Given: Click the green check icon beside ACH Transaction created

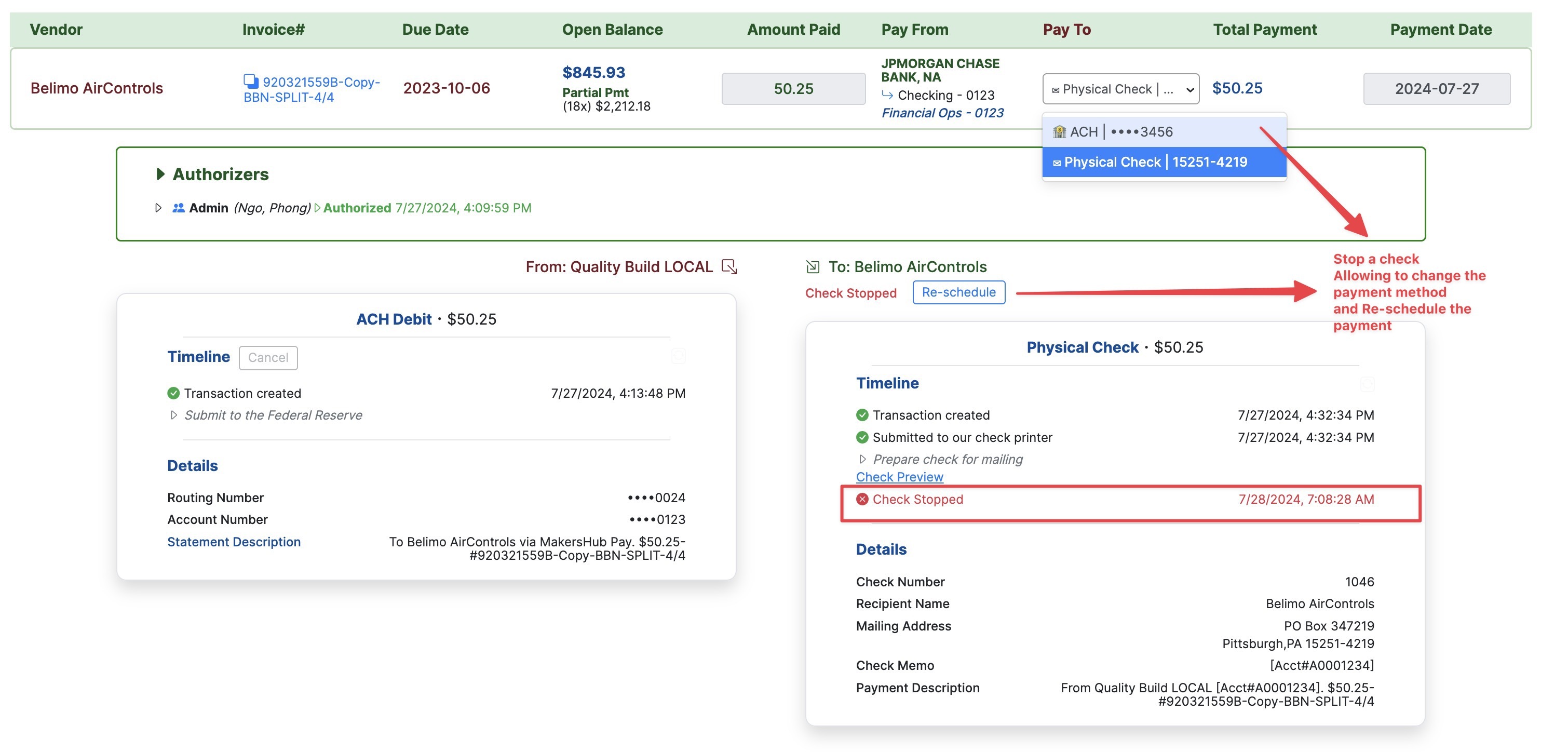Looking at the screenshot, I should coord(173,393).
